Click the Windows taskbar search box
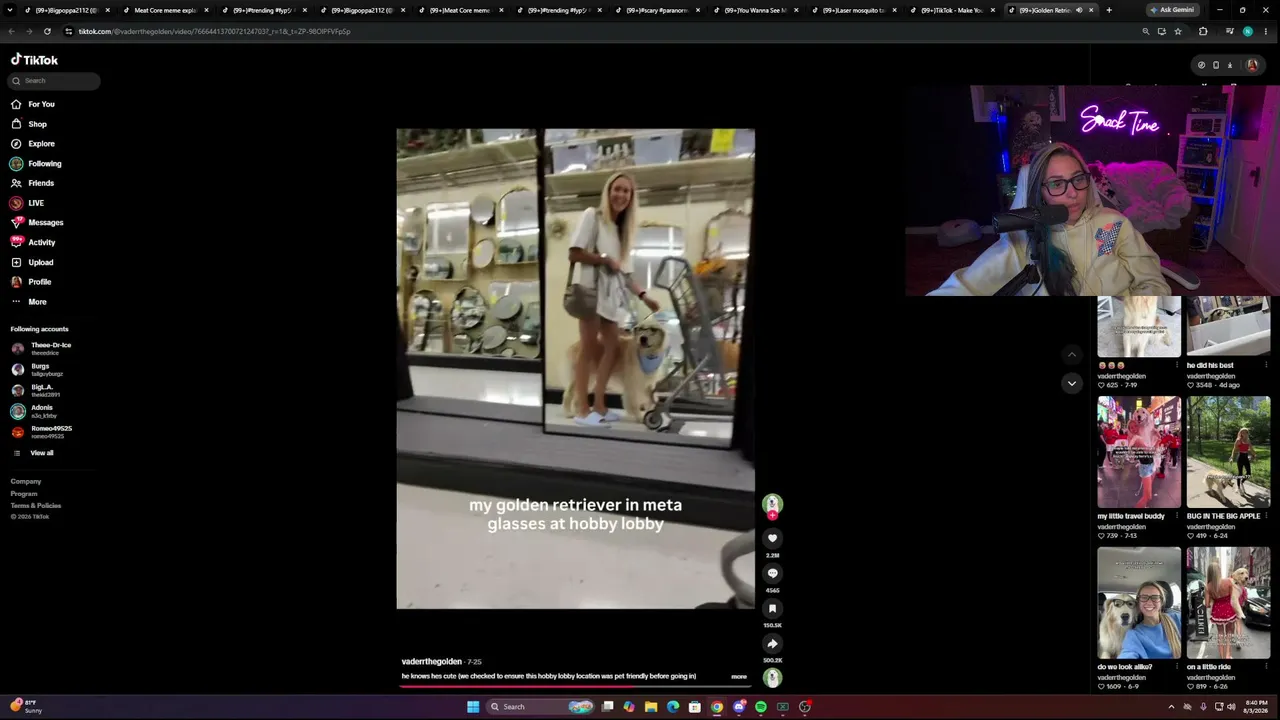Screen dimensions: 1280x720 540,707
